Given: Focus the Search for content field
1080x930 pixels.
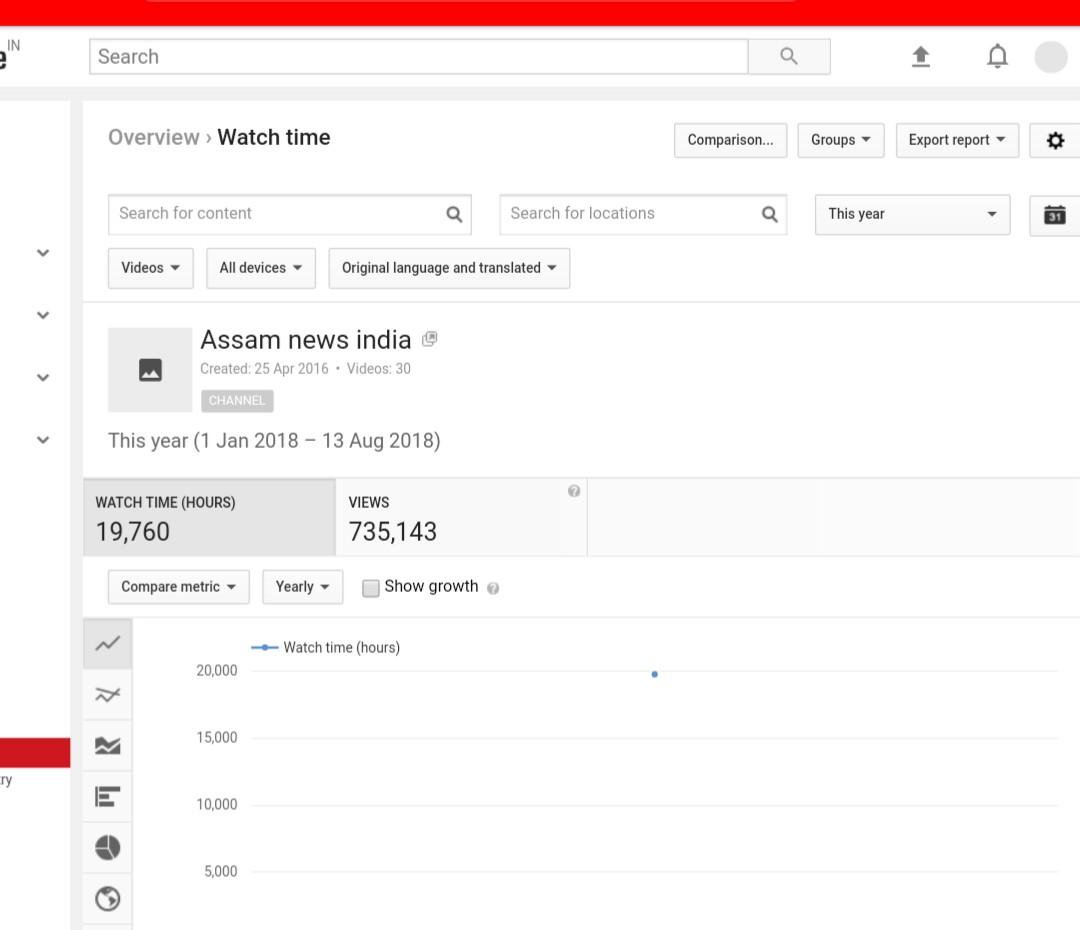Looking at the screenshot, I should pyautogui.click(x=289, y=214).
